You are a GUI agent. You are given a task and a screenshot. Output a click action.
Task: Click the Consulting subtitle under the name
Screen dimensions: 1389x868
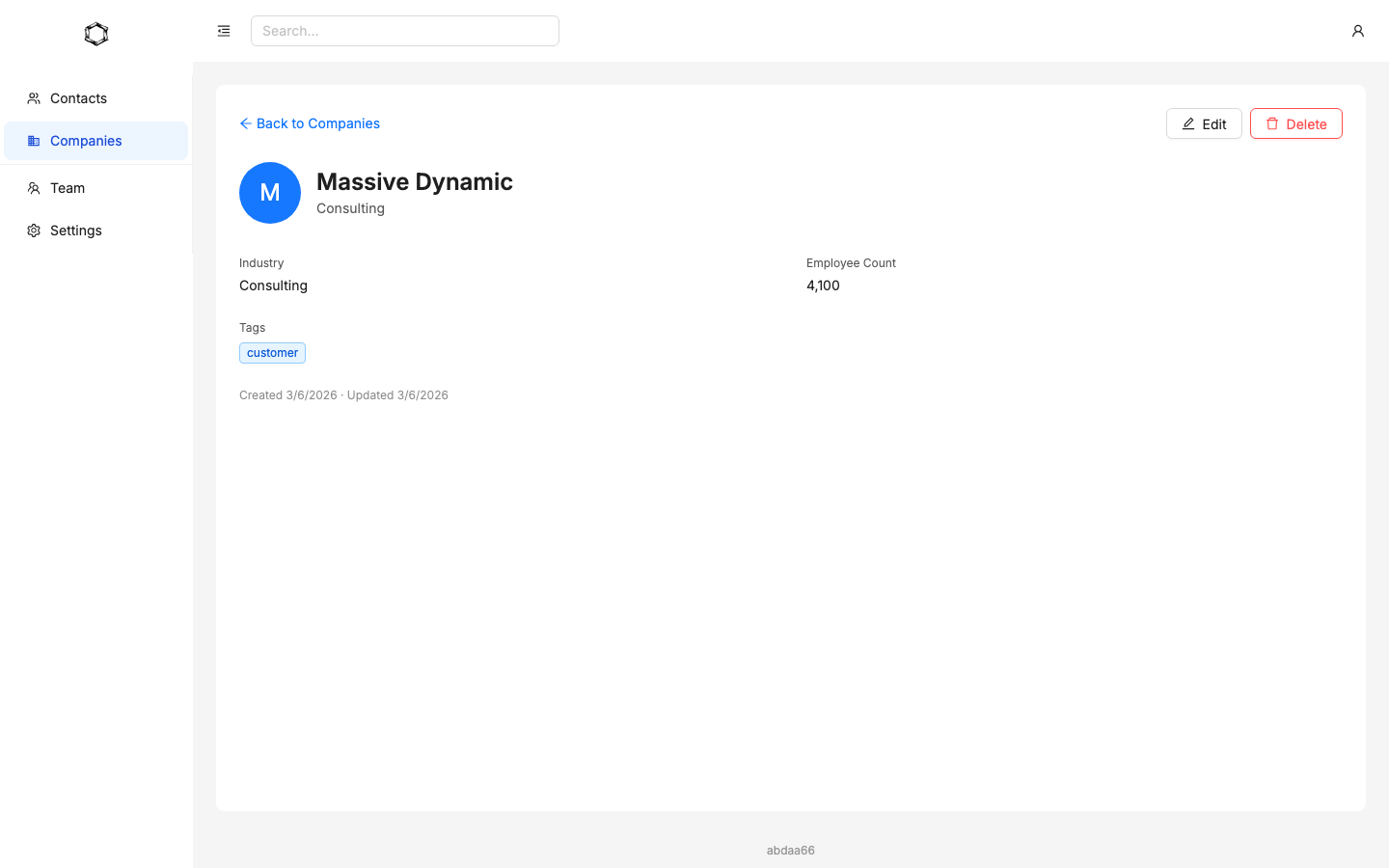click(350, 208)
